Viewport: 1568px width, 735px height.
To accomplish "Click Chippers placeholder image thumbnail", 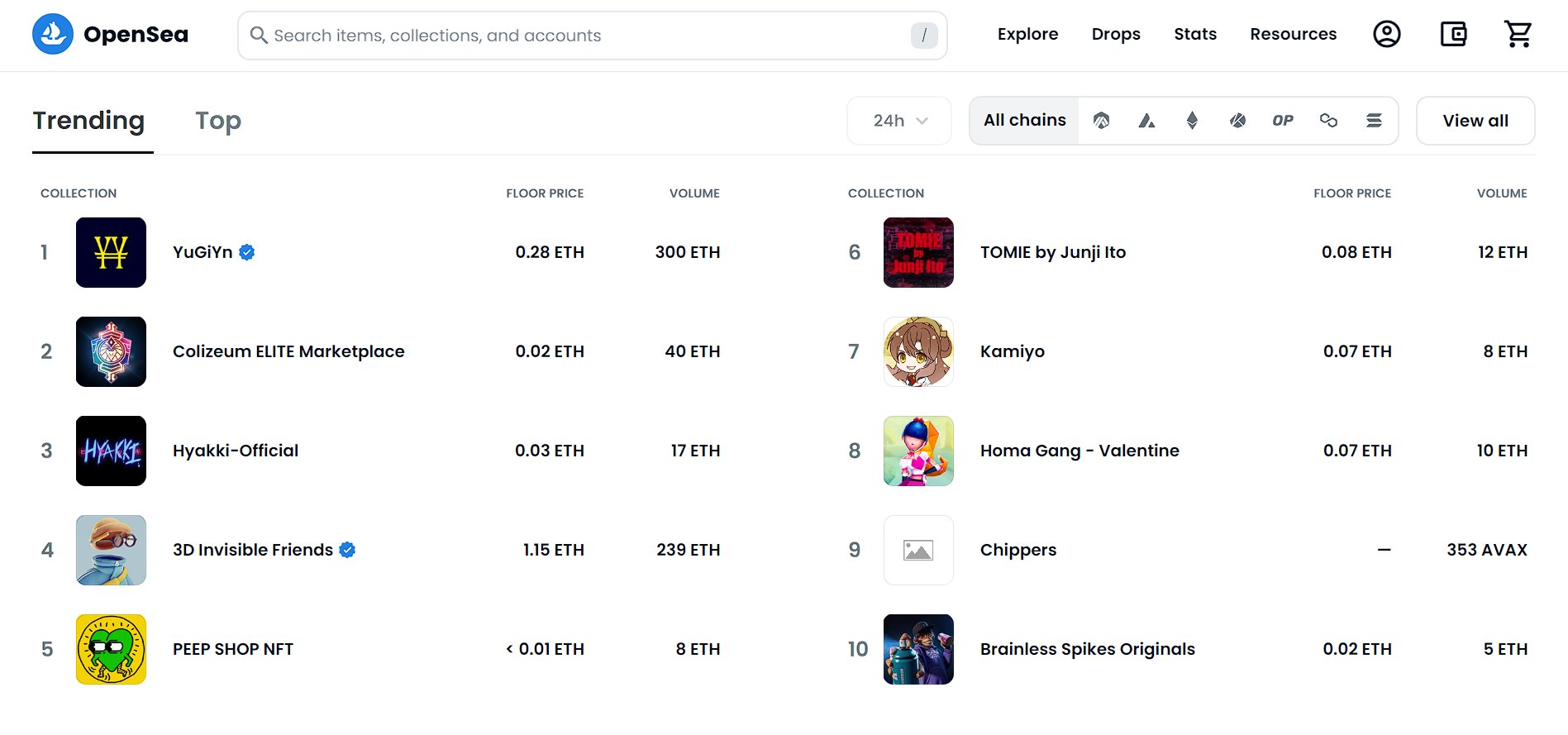I will point(918,550).
